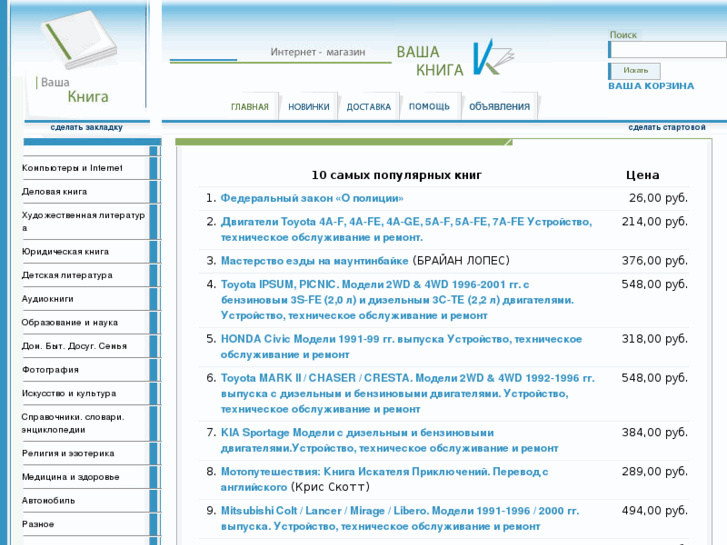Open the Медицина и здоровье category

(x=70, y=477)
